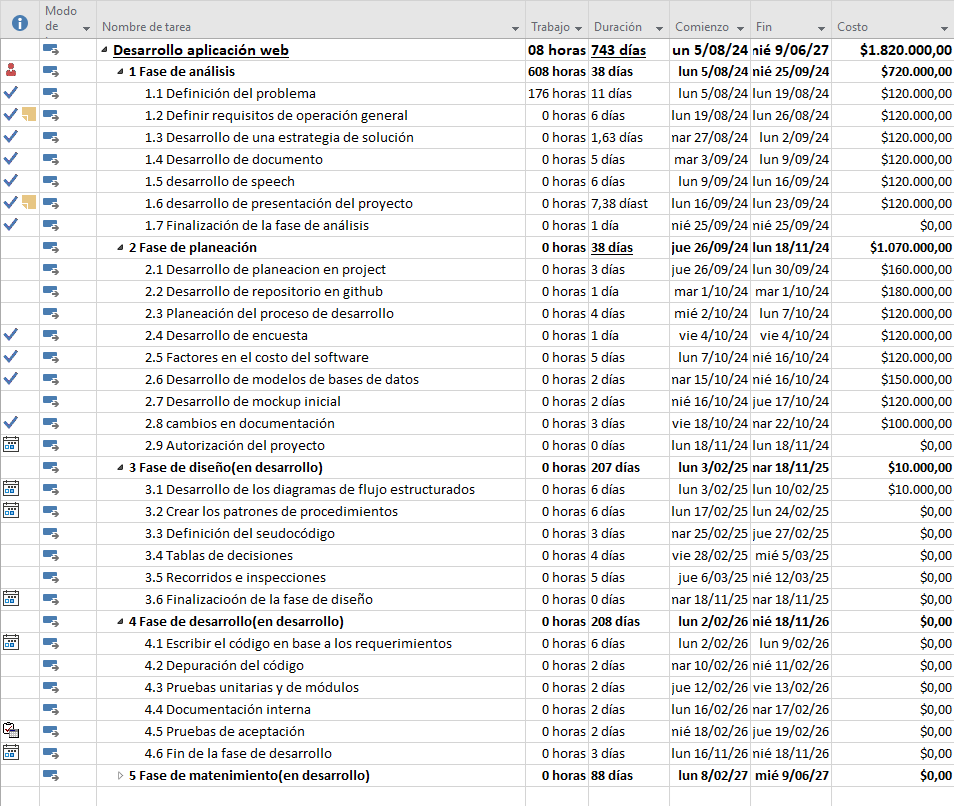Viewport: 954px width, 806px height.
Task: Select the Trabajo column header
Action: pos(550,27)
